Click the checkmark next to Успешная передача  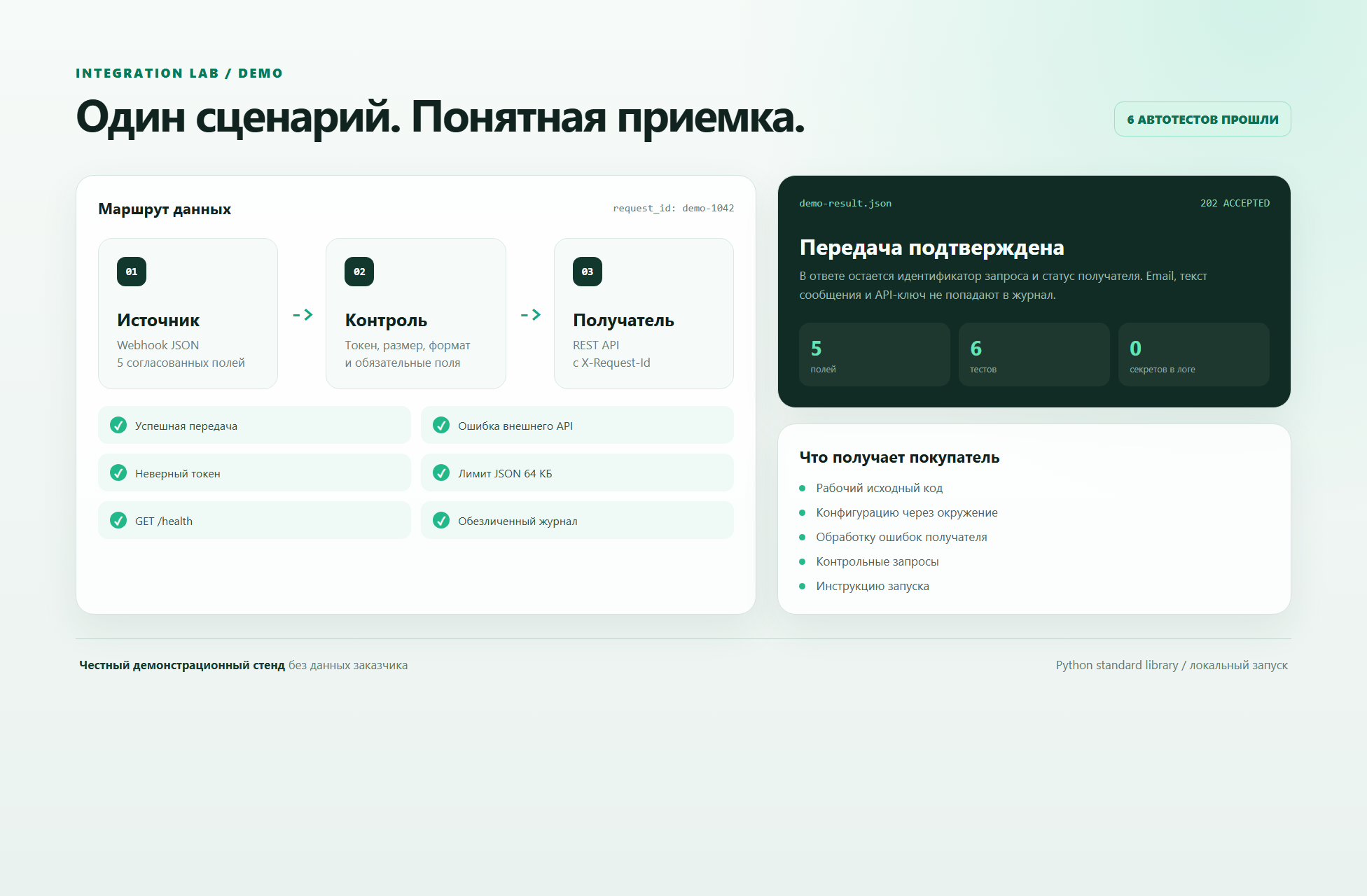click(x=118, y=425)
